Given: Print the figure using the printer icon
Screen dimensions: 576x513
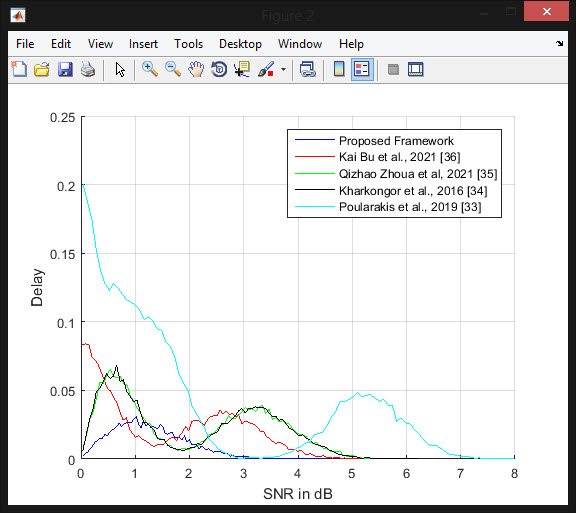Looking at the screenshot, I should tap(88, 69).
